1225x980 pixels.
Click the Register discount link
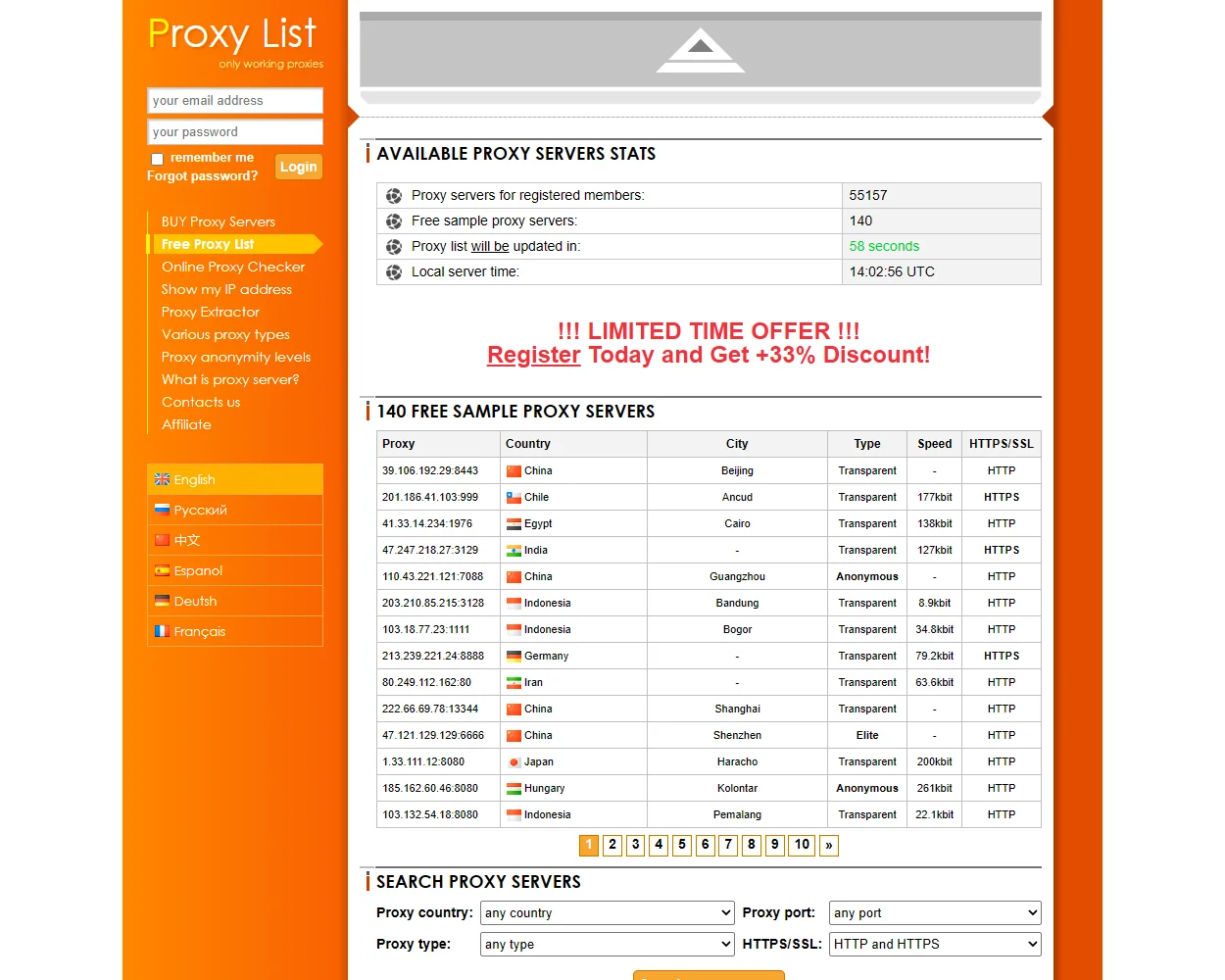pos(534,355)
